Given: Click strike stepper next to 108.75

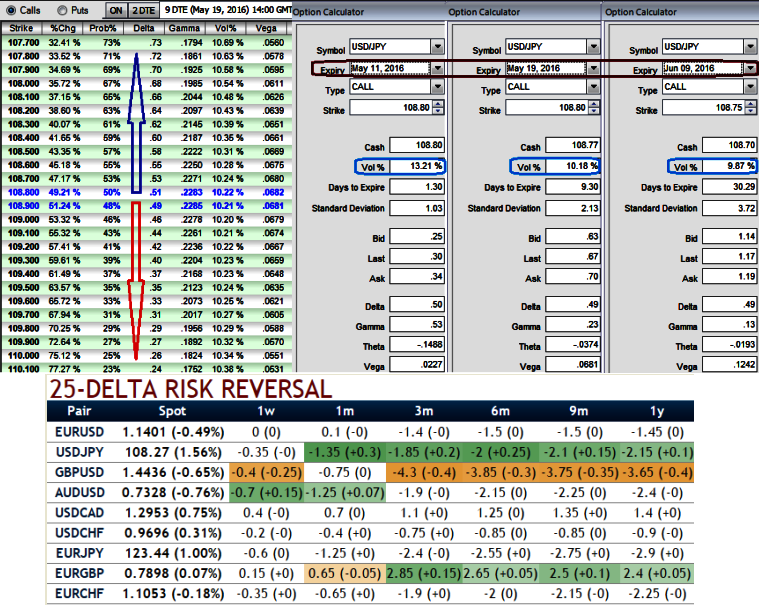Looking at the screenshot, I should (751, 107).
